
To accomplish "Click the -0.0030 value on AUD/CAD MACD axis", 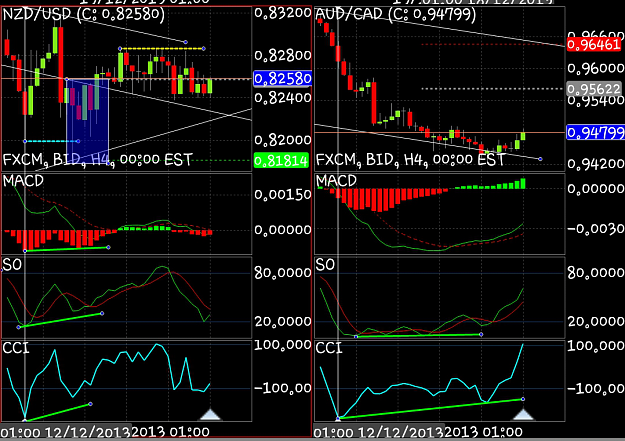I will coord(596,228).
